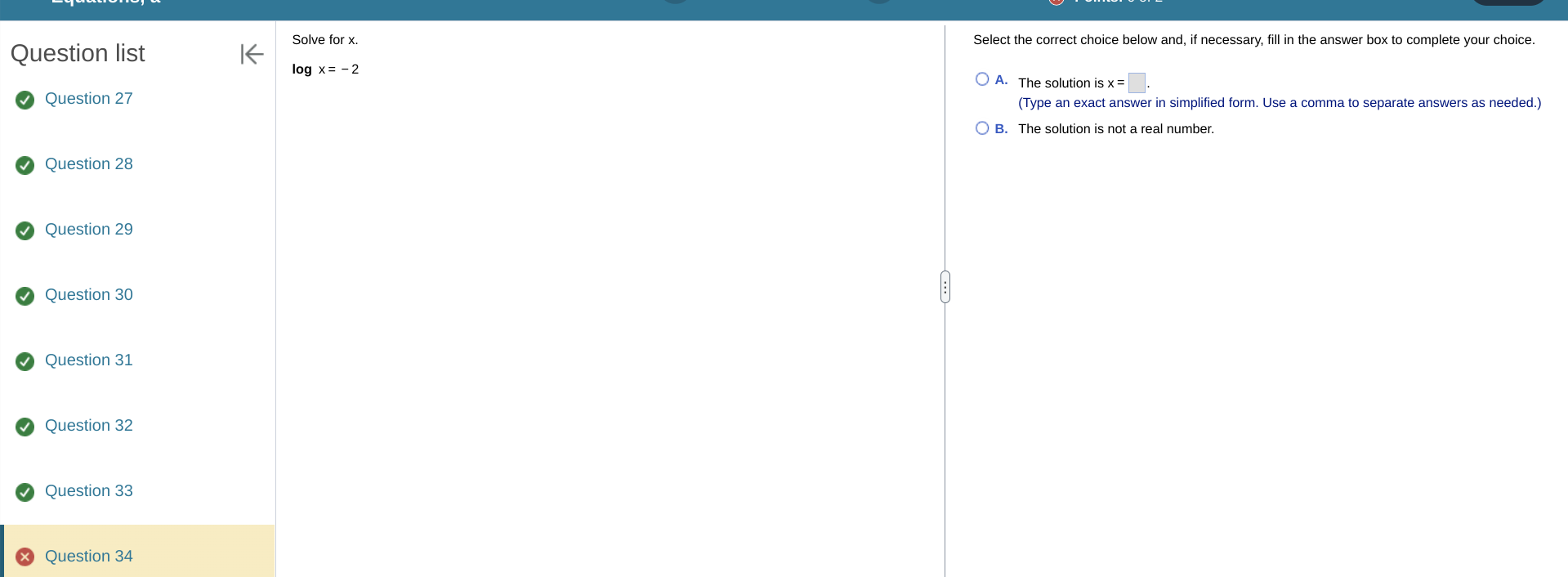Image resolution: width=1568 pixels, height=577 pixels.
Task: Click the pane divider handle with dots
Action: tap(945, 287)
